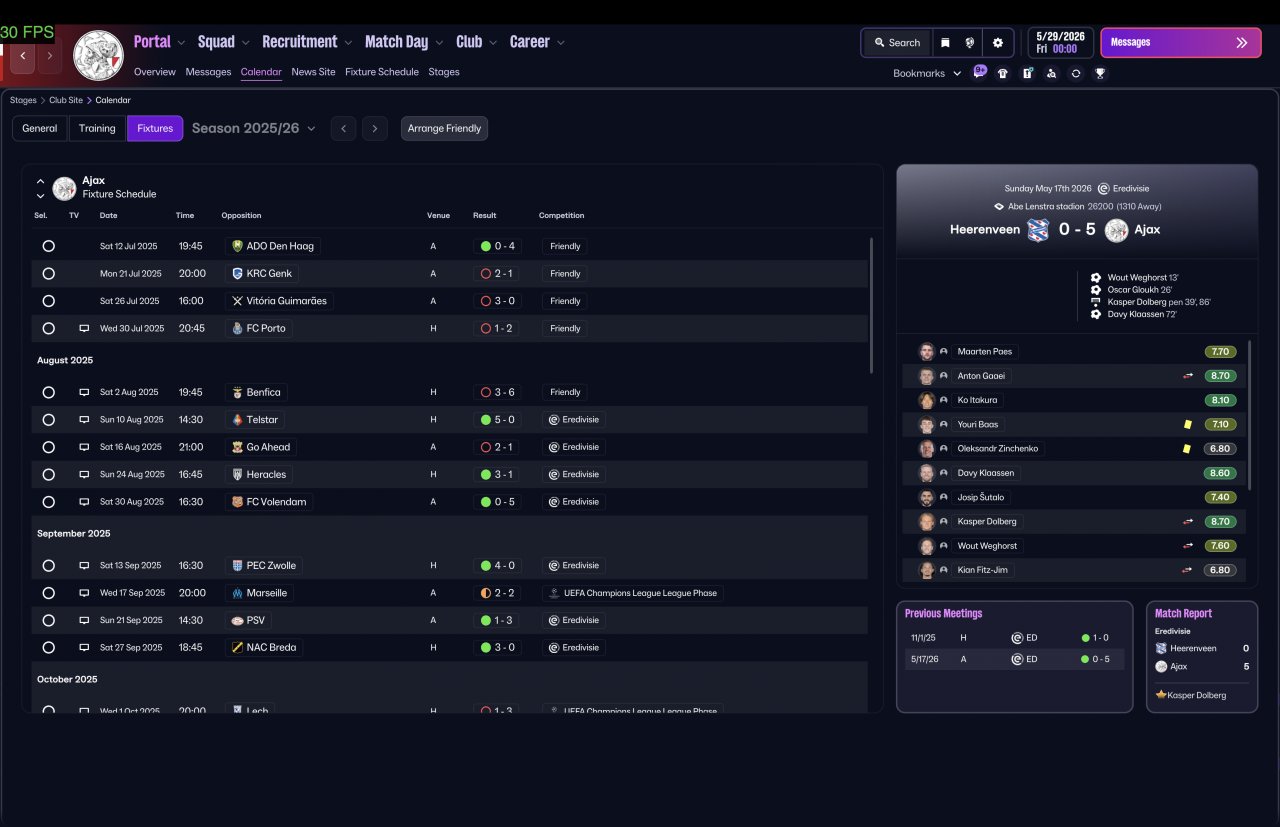Click the Marseille opposition name
The height and width of the screenshot is (827, 1280).
click(266, 593)
